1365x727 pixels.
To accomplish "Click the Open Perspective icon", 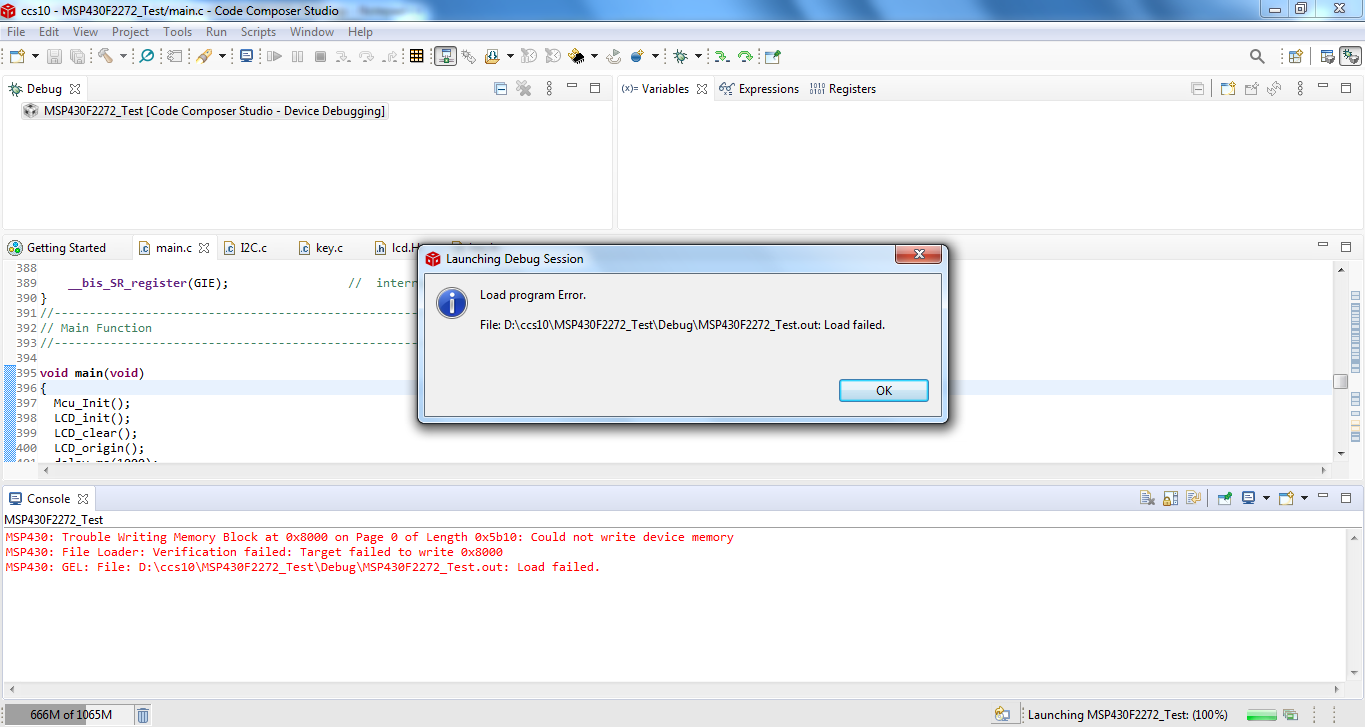I will point(1295,57).
